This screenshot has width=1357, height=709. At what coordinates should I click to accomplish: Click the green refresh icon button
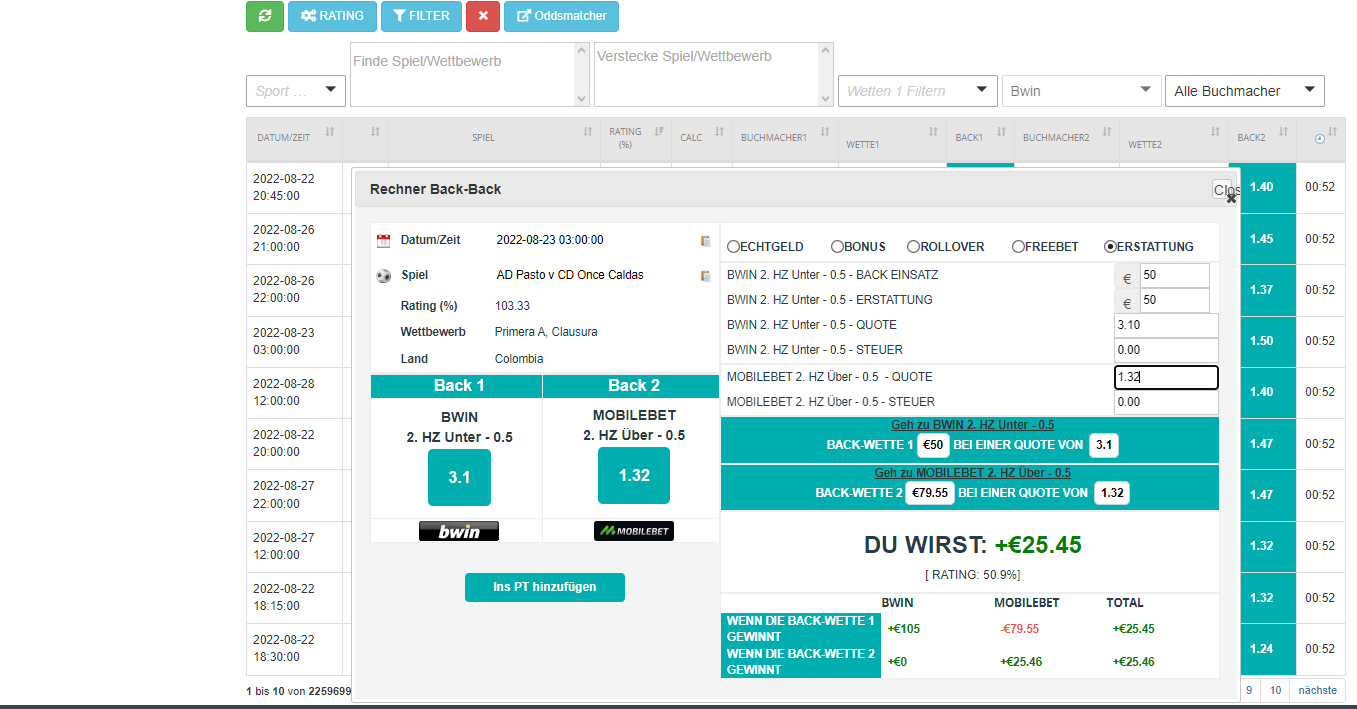[x=264, y=16]
